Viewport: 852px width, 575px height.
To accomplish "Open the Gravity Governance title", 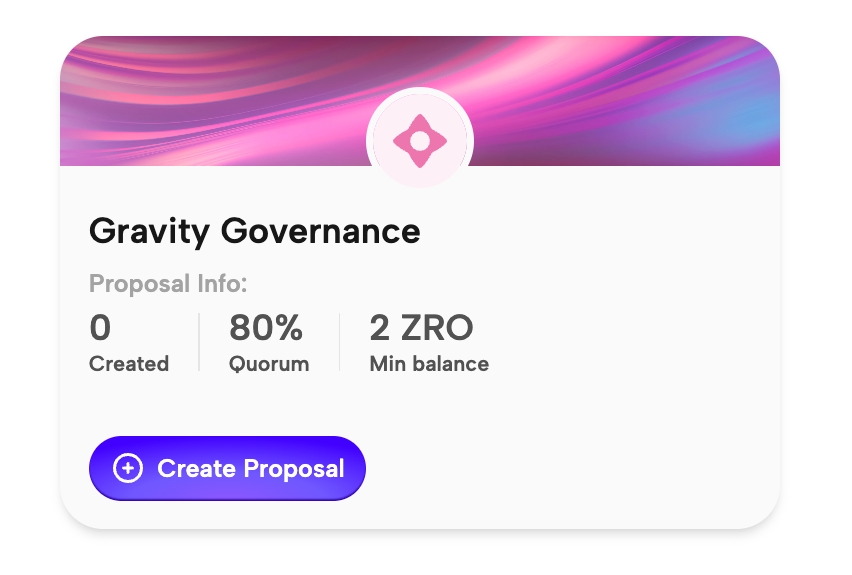I will 254,232.
